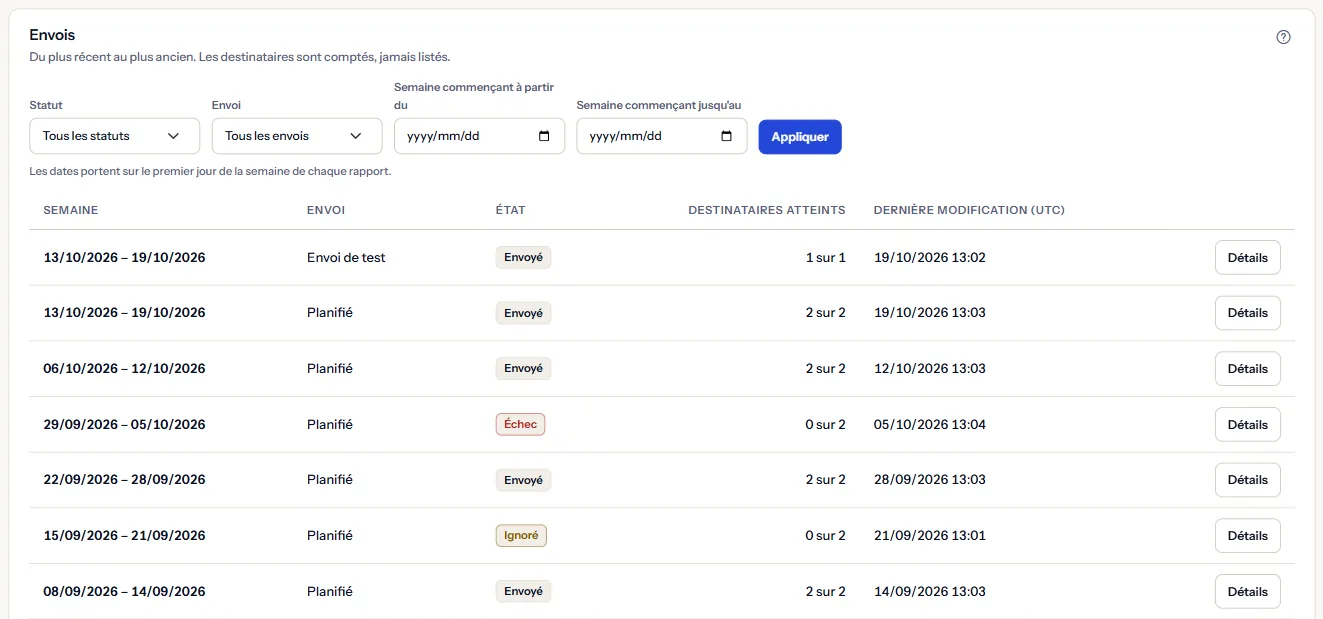This screenshot has height=619, width=1323.
Task: Click the timestamp '14/09/2026 13:03'
Action: tap(930, 591)
